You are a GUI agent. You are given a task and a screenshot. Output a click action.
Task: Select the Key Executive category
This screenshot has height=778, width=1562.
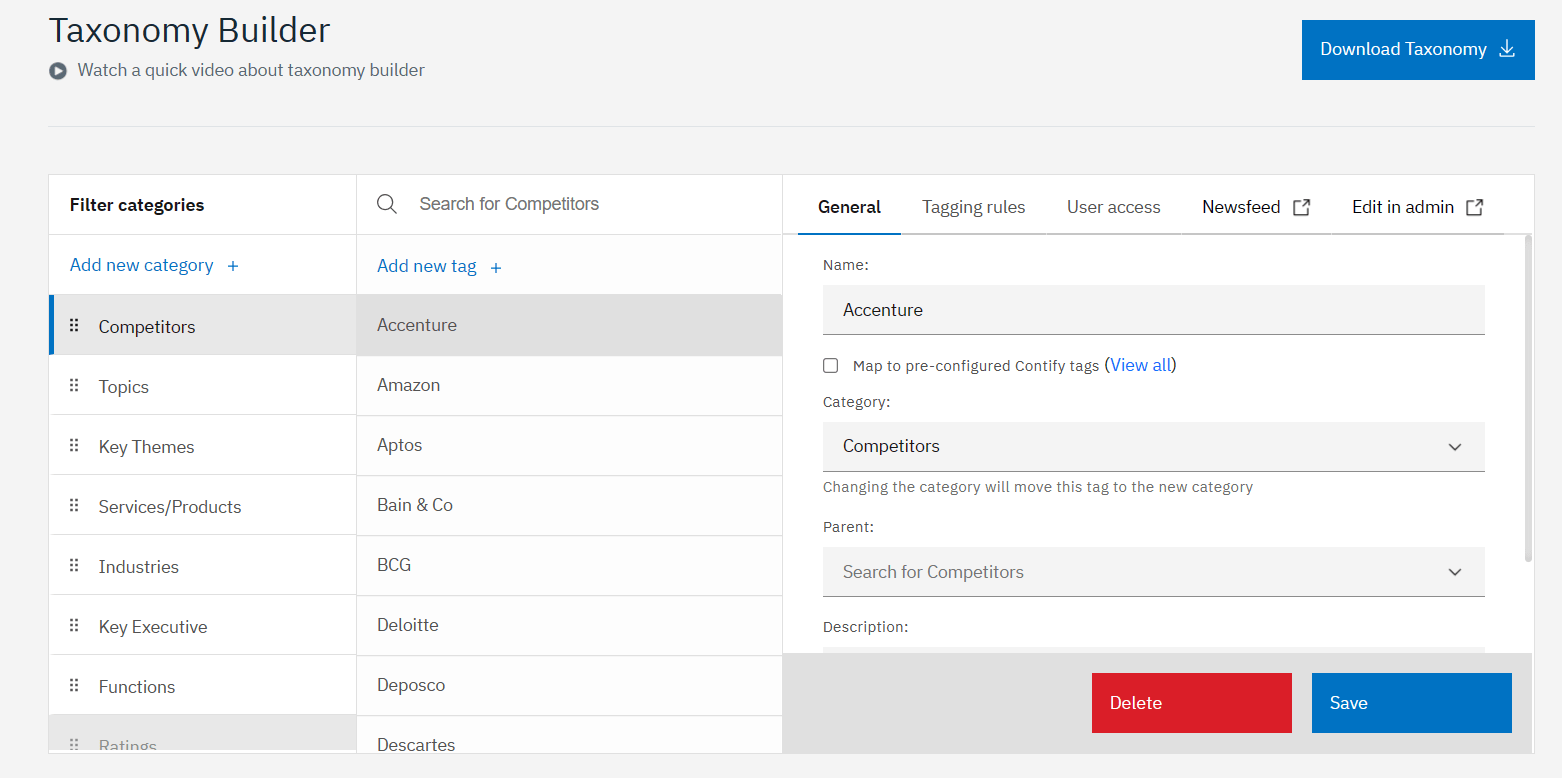click(x=203, y=626)
